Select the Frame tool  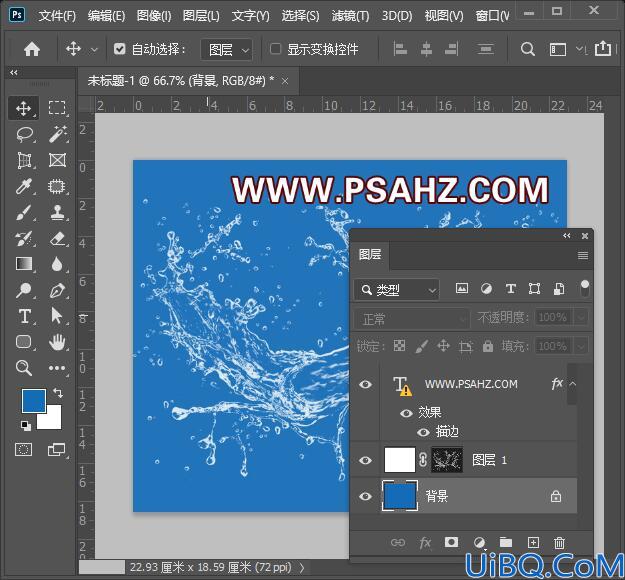(x=57, y=160)
